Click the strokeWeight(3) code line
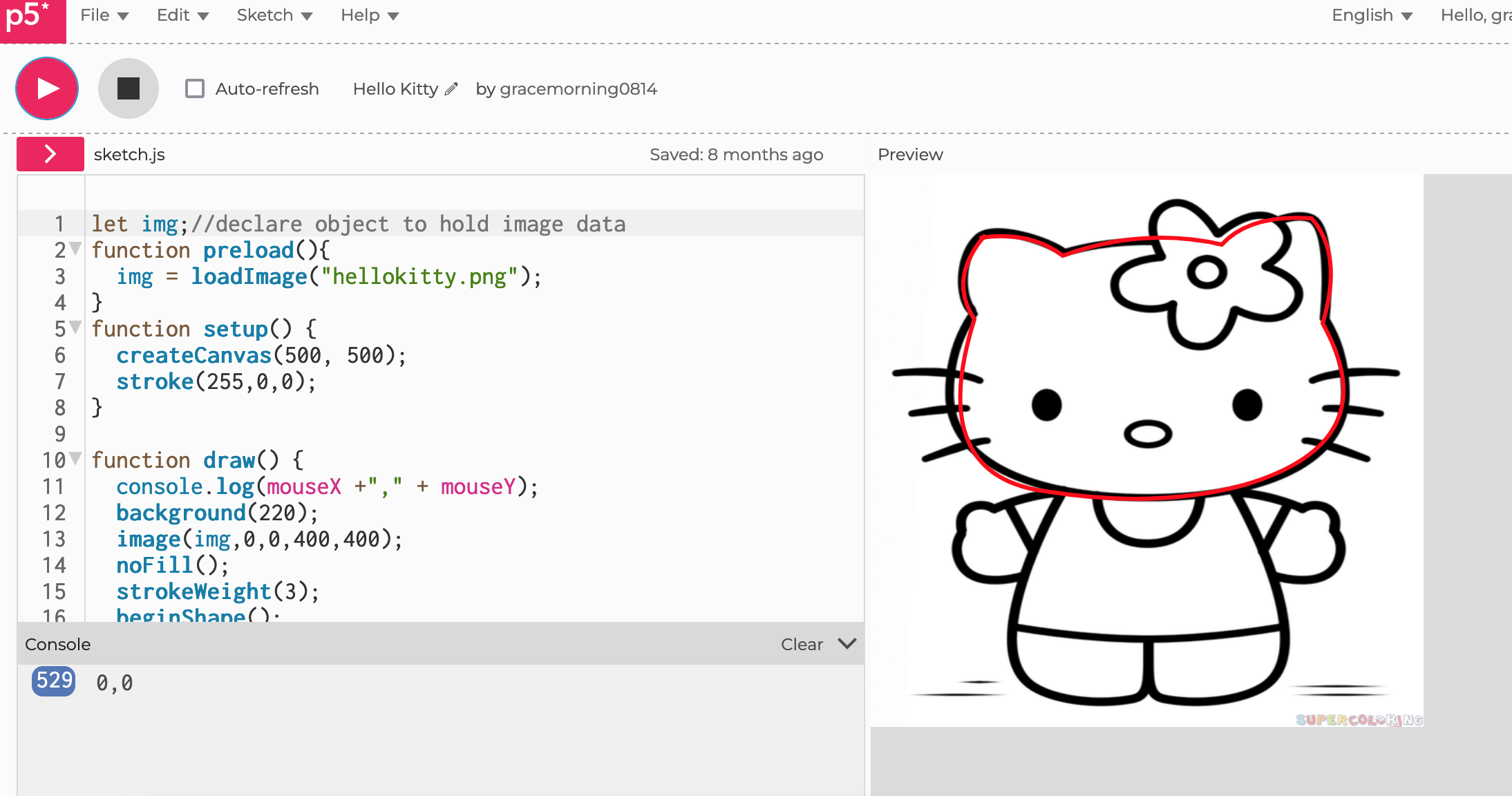 coord(218,591)
